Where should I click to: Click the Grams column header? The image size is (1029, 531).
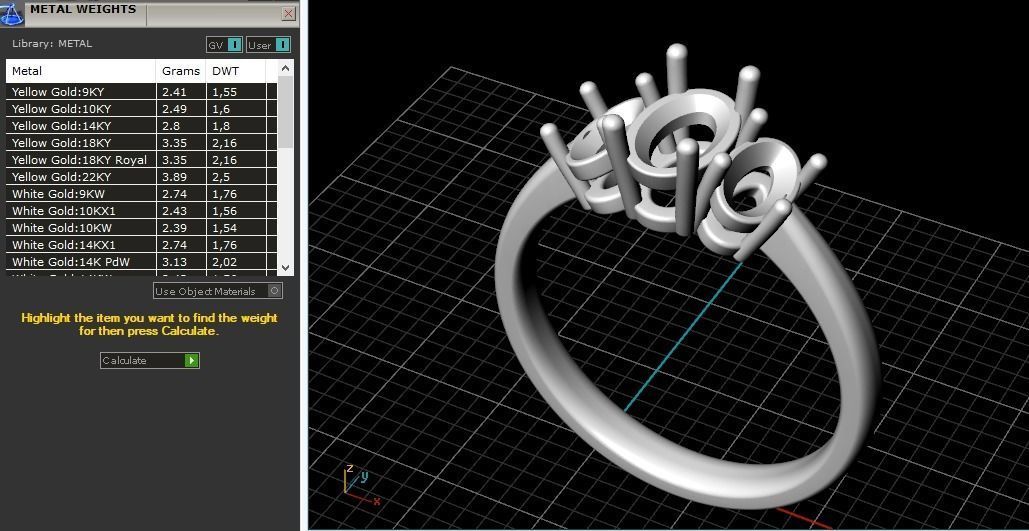180,71
